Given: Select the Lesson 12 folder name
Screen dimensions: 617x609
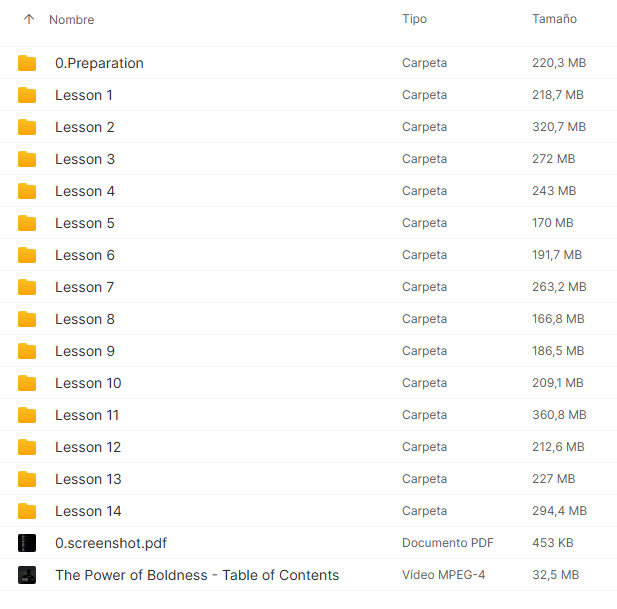Looking at the screenshot, I should pos(88,447).
